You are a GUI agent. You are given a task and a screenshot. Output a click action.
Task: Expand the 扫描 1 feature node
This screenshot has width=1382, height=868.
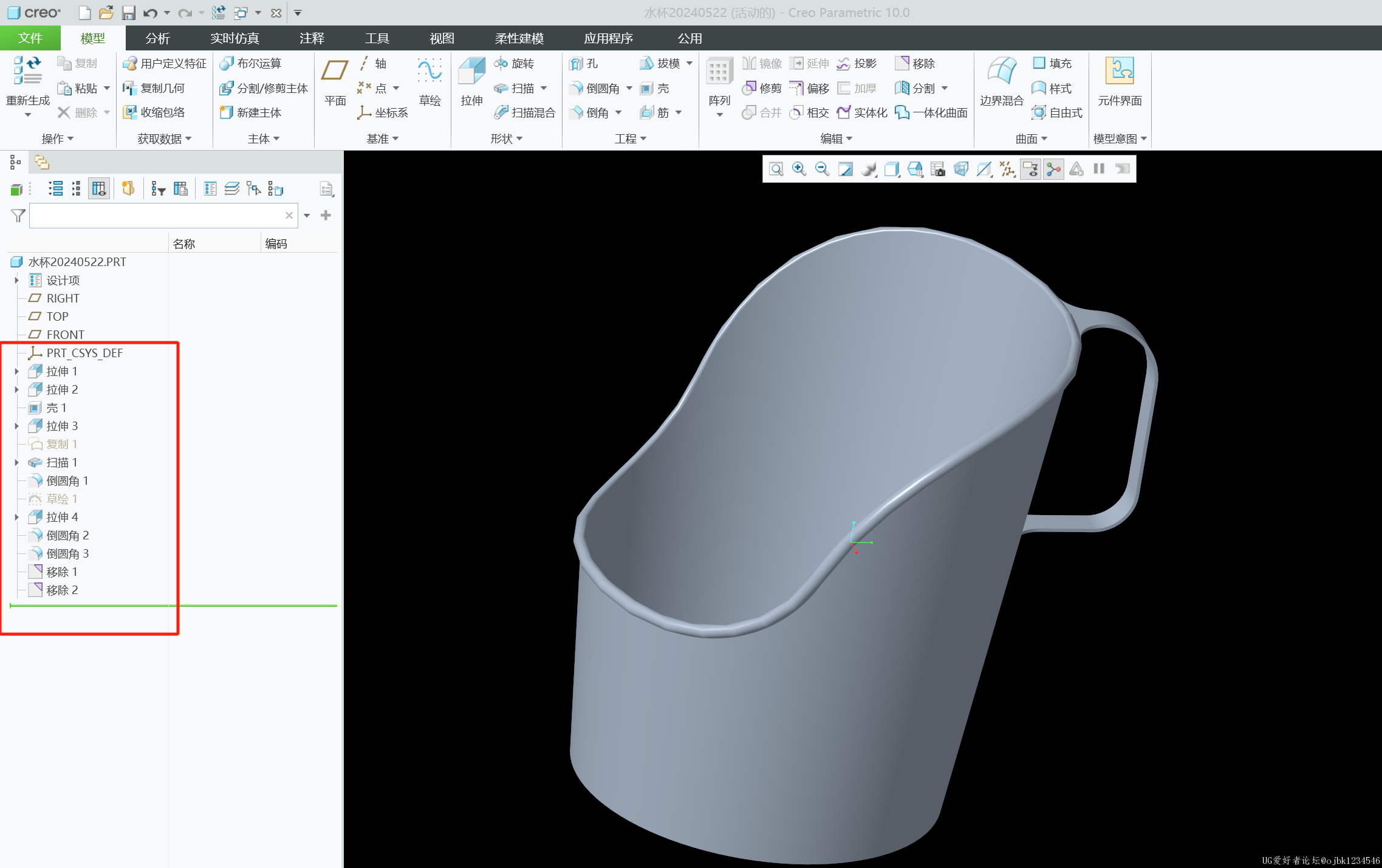[x=17, y=463]
